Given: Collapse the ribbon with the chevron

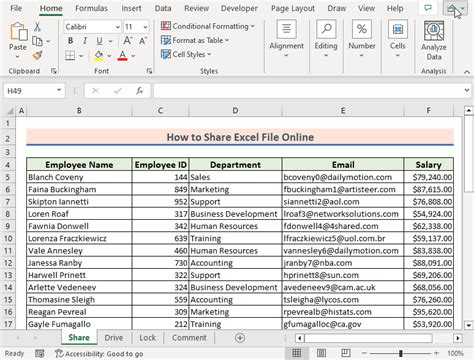Looking at the screenshot, I should (x=467, y=72).
